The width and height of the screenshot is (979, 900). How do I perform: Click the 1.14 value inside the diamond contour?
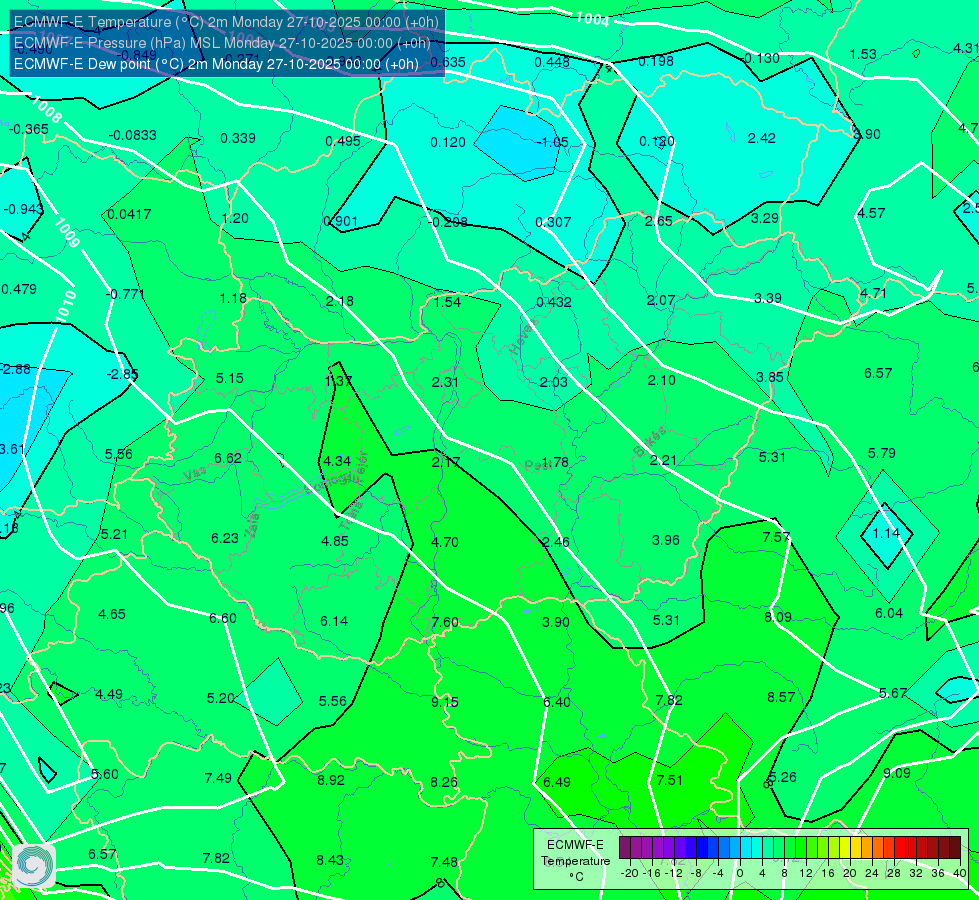[x=886, y=534]
